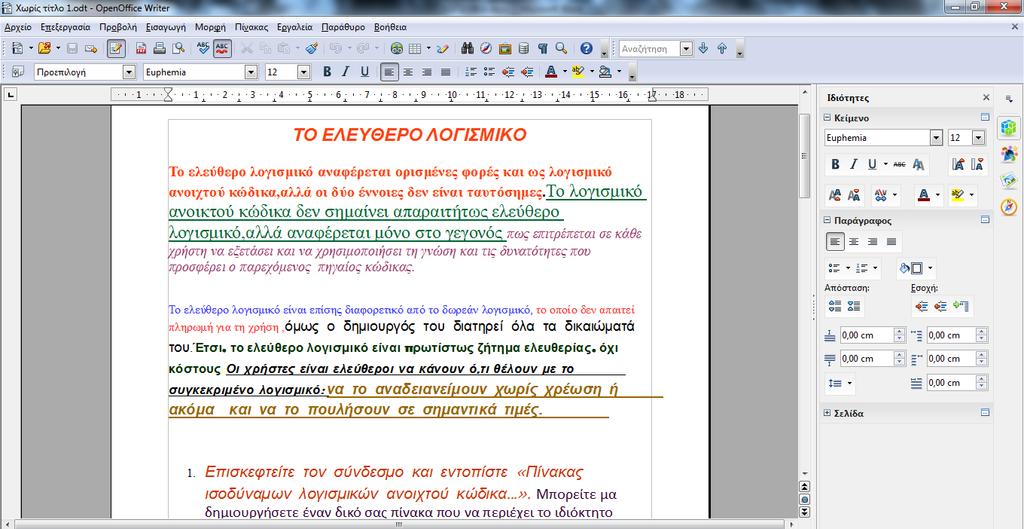The width and height of the screenshot is (1024, 529).
Task: Open sidebar font size dropdown
Action: pyautogui.click(x=978, y=138)
